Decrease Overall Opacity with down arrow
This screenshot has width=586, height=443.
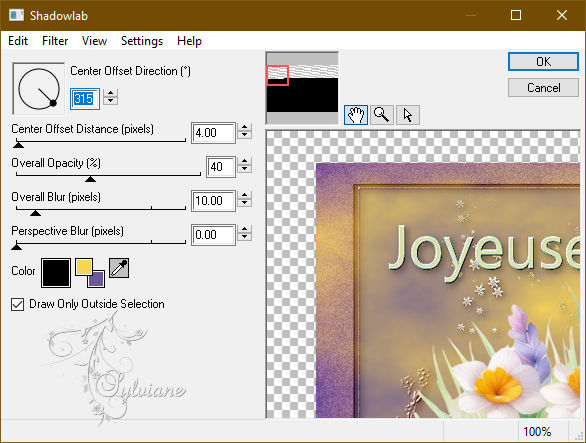tap(244, 169)
